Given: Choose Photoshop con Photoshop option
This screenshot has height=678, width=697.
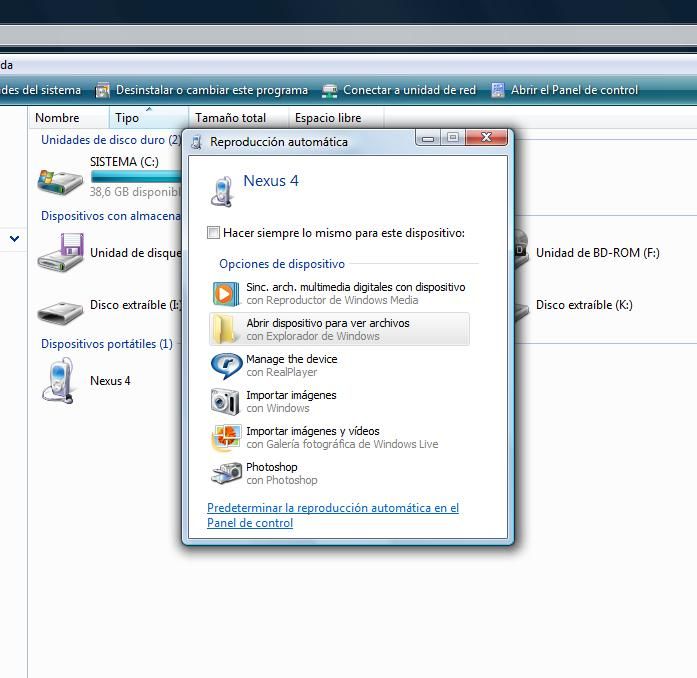Looking at the screenshot, I should 339,473.
